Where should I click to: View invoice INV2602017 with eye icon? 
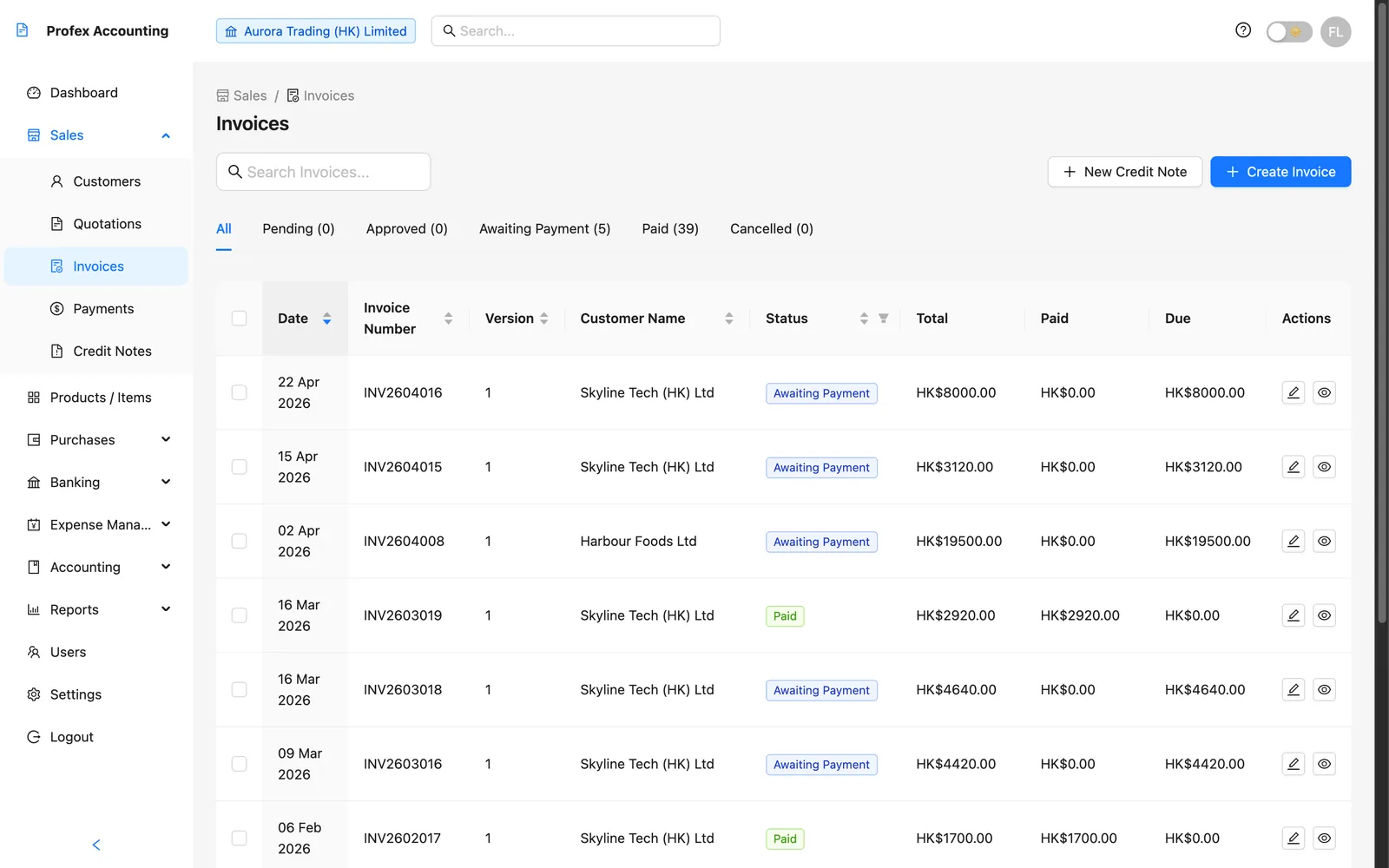(x=1324, y=838)
